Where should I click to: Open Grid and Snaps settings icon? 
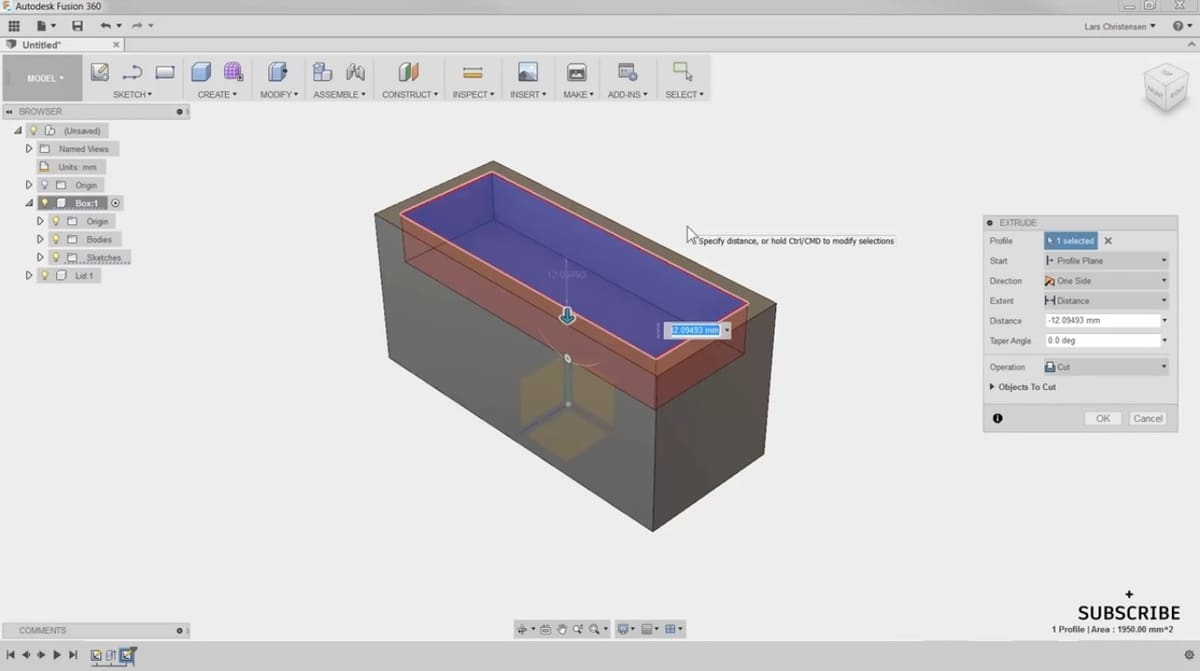click(x=647, y=629)
